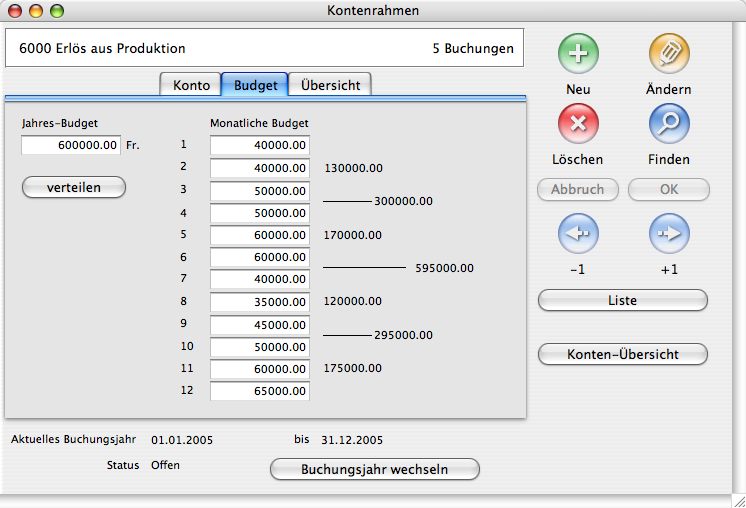
Task: Open the Liste button
Action: (623, 300)
